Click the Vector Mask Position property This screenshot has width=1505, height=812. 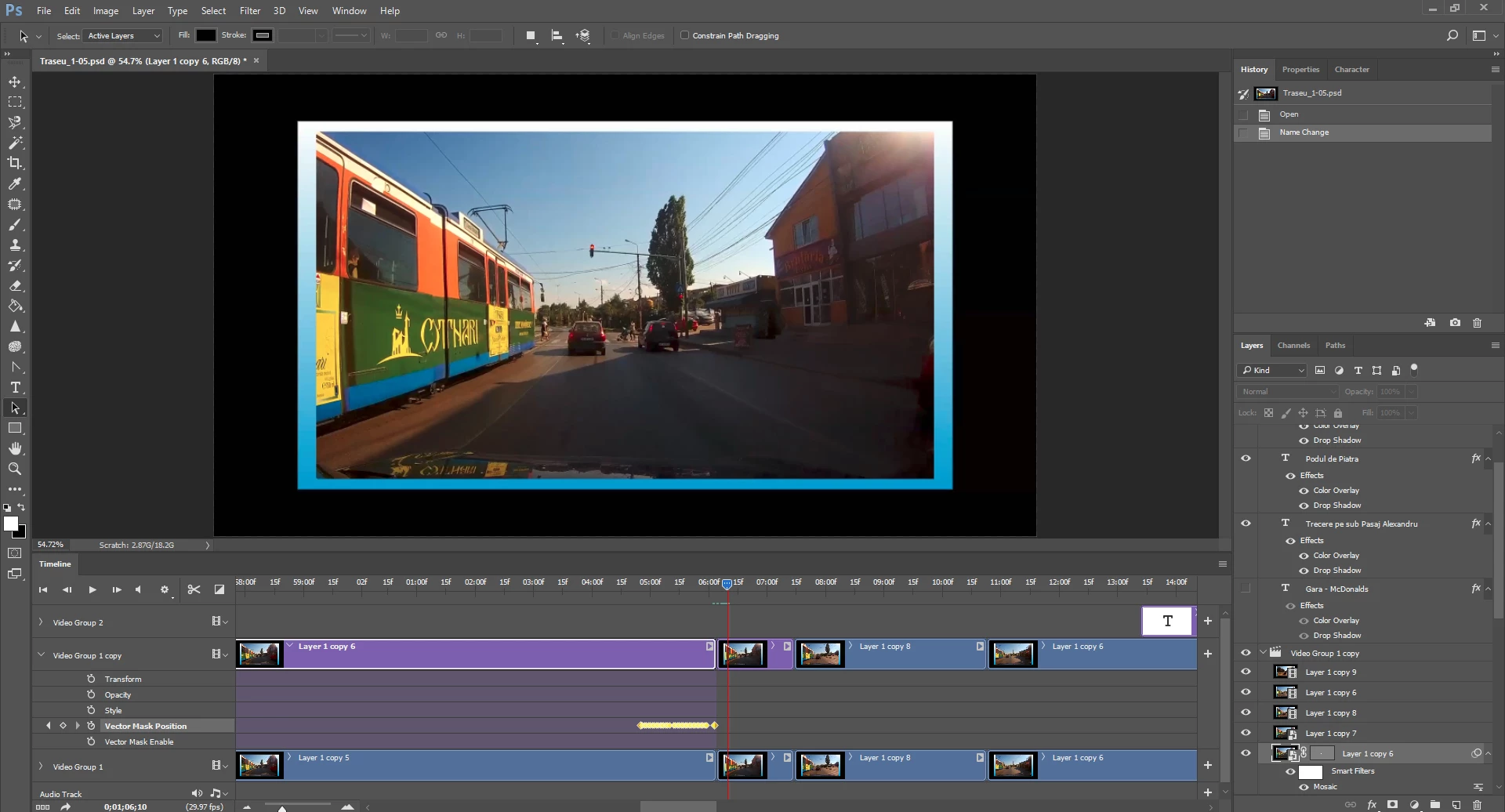(x=146, y=726)
